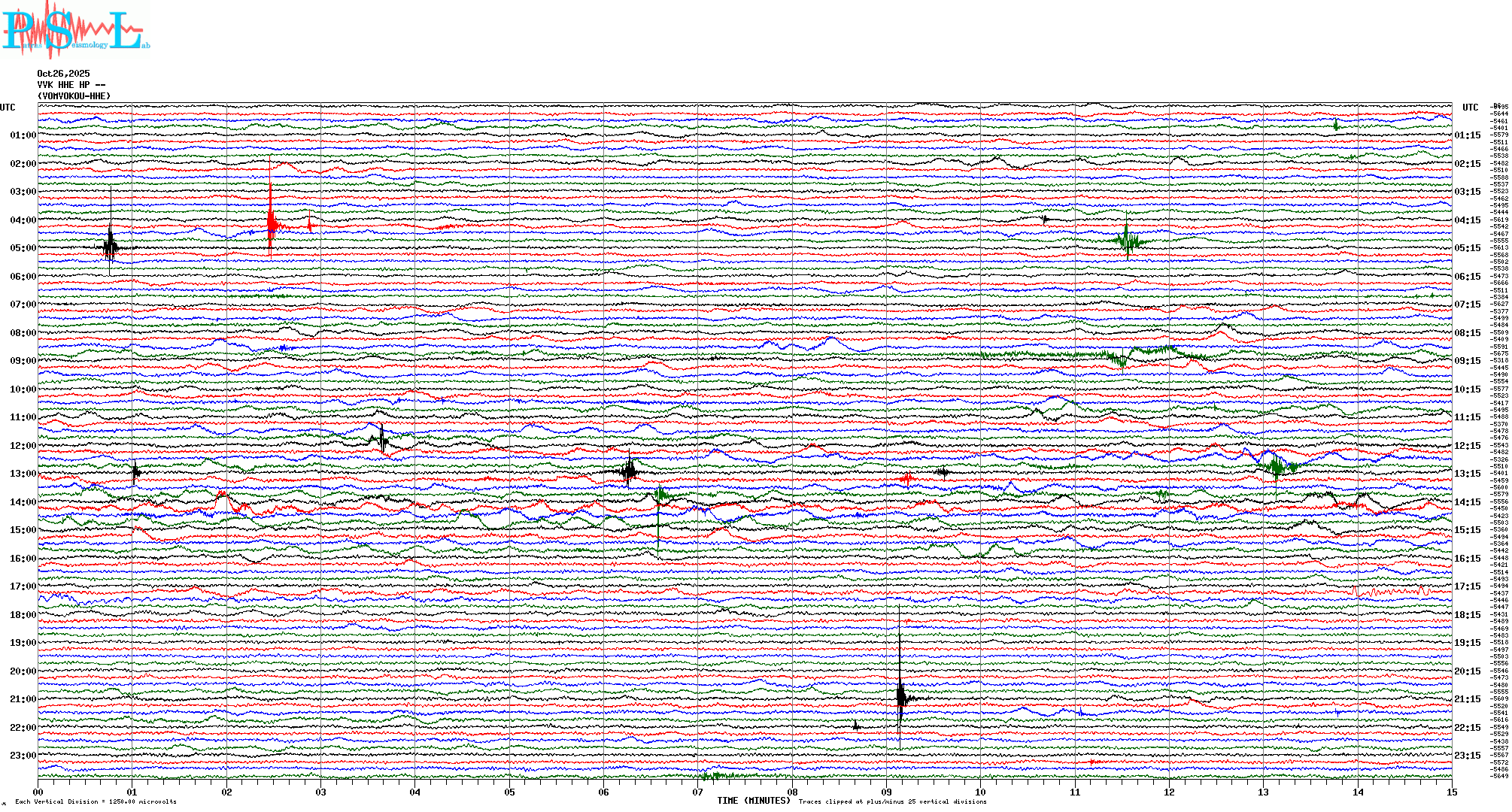Image resolution: width=1512 pixels, height=812 pixels.
Task: Click the green vertical spike near minute 06.5
Action: [x=659, y=519]
